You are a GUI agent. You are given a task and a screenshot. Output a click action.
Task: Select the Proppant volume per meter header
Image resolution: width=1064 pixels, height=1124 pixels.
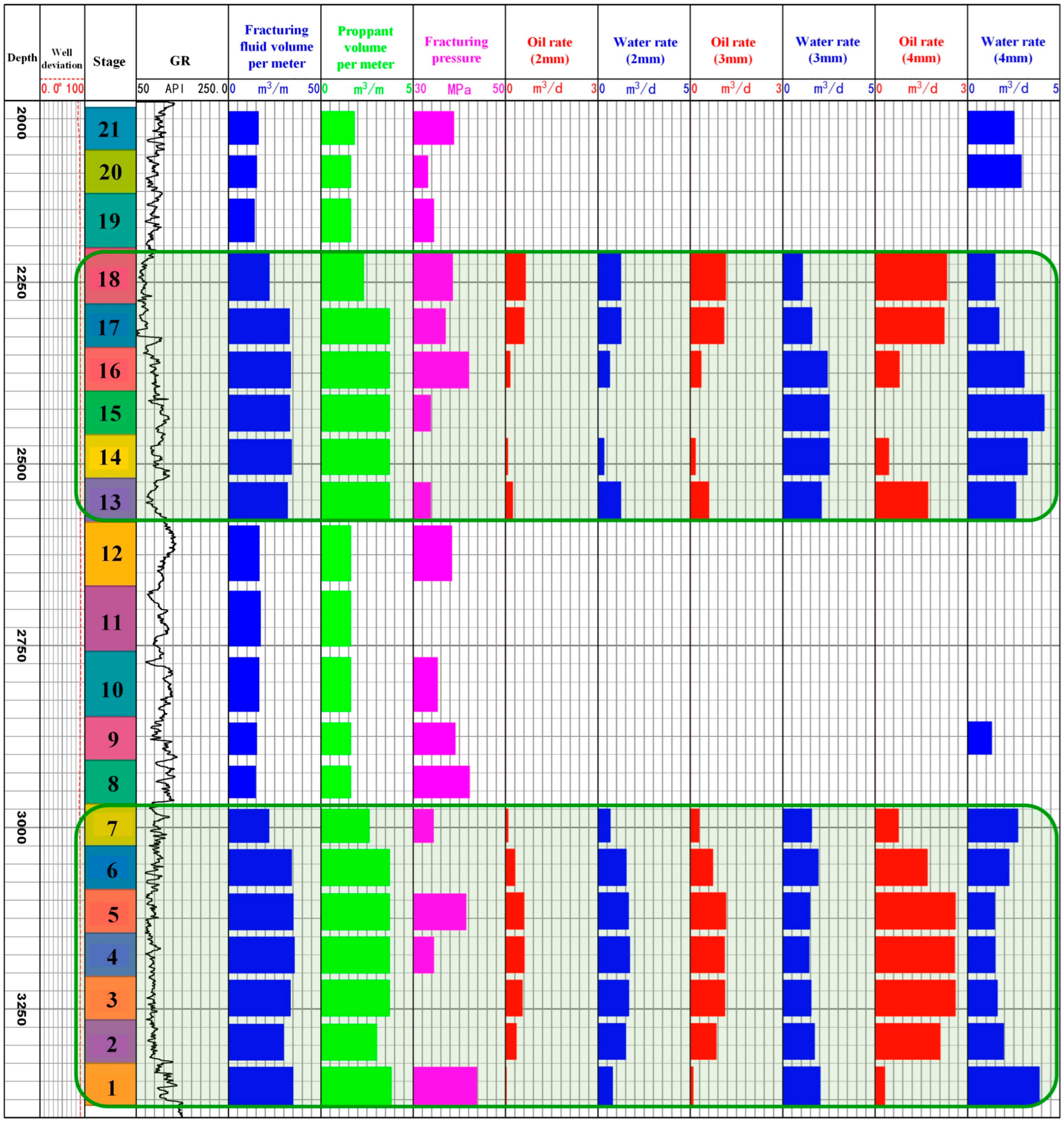click(366, 48)
